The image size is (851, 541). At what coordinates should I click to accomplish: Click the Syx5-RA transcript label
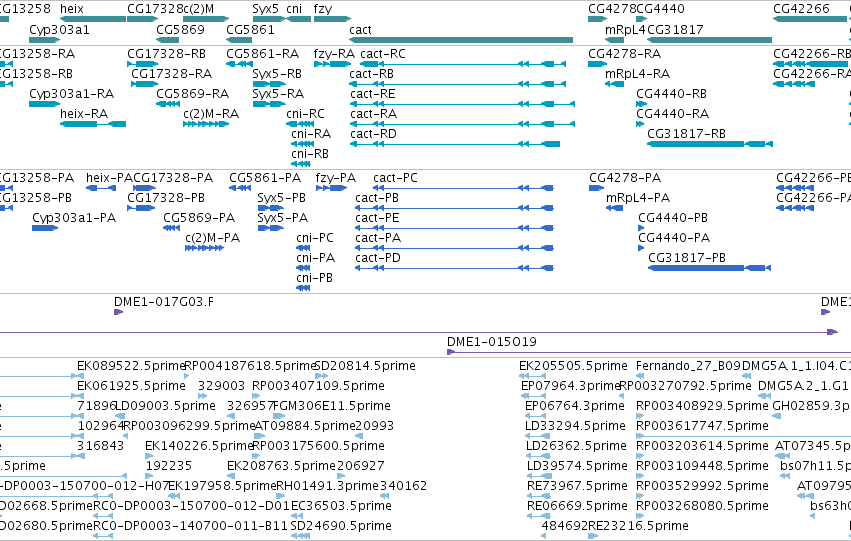(x=278, y=94)
